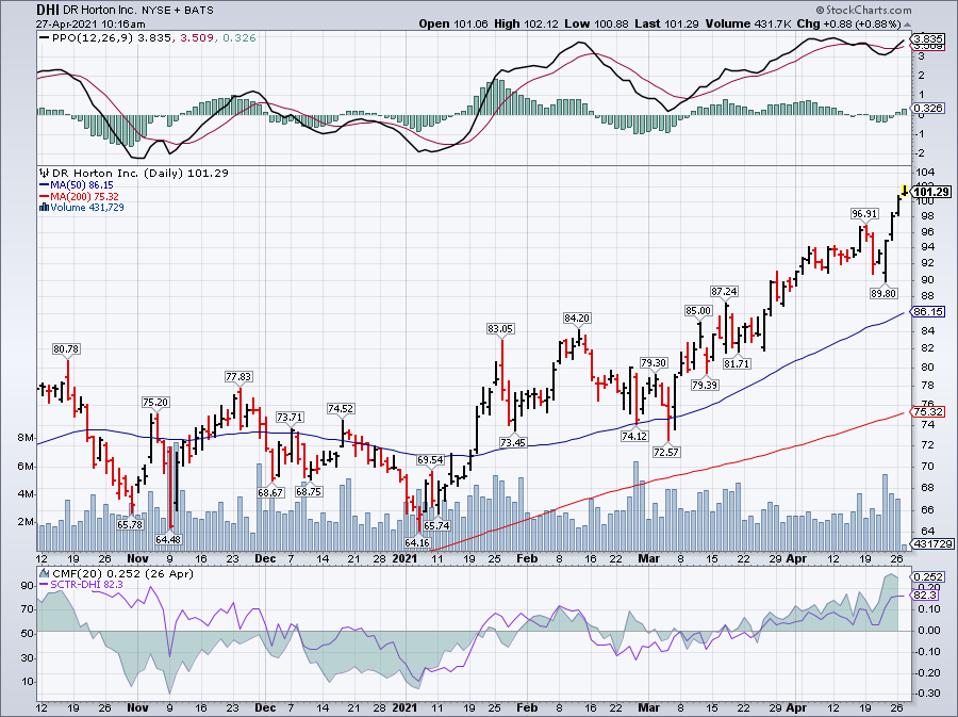Click the 75.32 MA(200) tag on right axis
Screen dimensions: 958x717
[x=929, y=412]
